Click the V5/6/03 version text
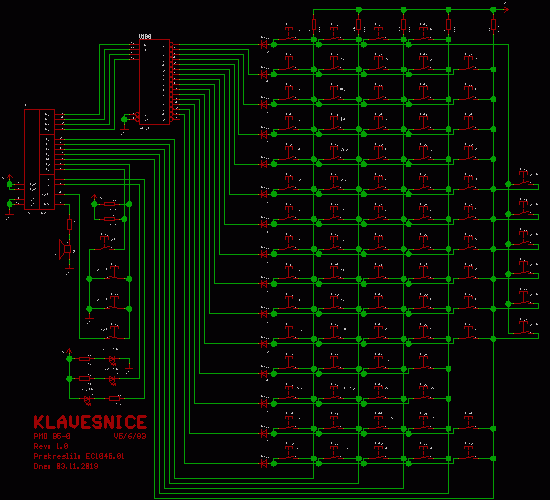The height and width of the screenshot is (500, 550). (x=130, y=436)
